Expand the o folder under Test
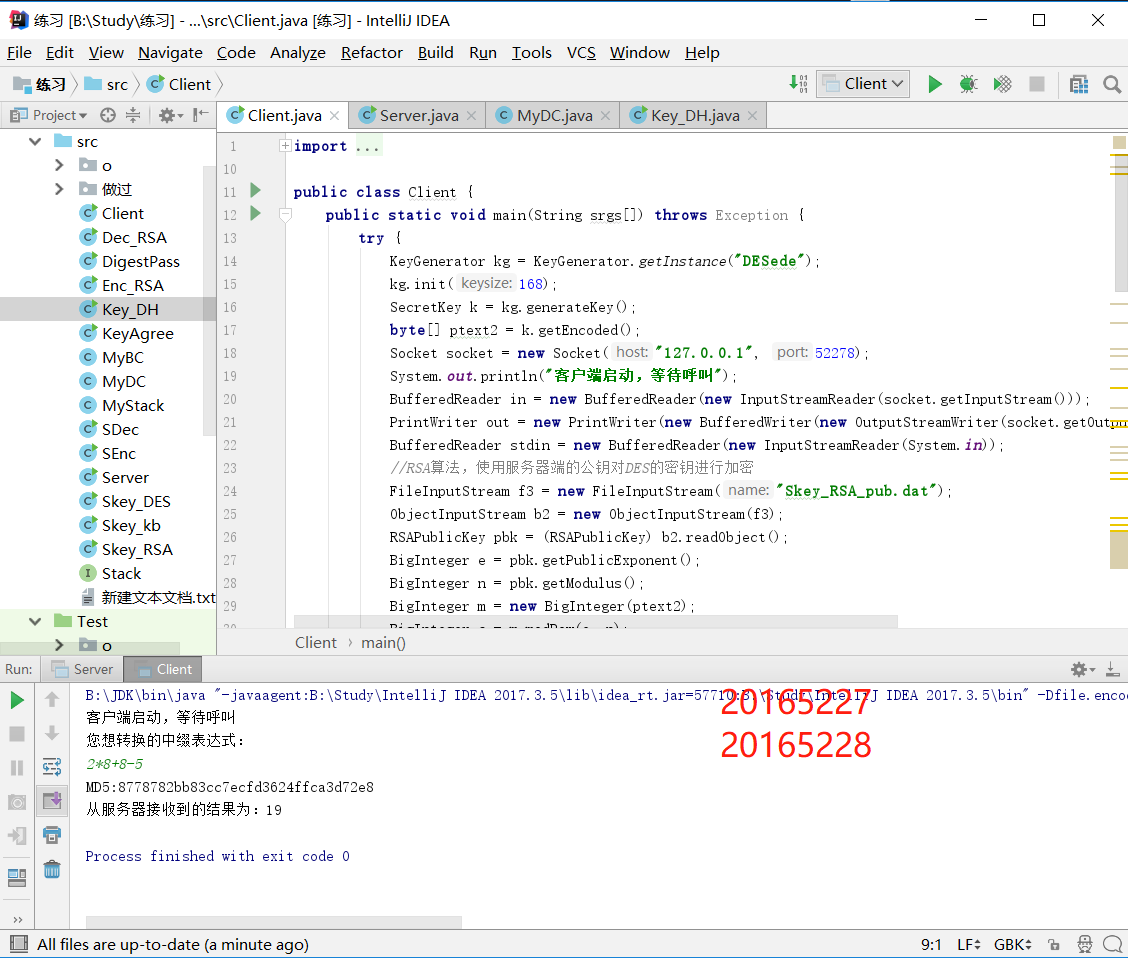Viewport: 1128px width, 958px height. [59, 645]
